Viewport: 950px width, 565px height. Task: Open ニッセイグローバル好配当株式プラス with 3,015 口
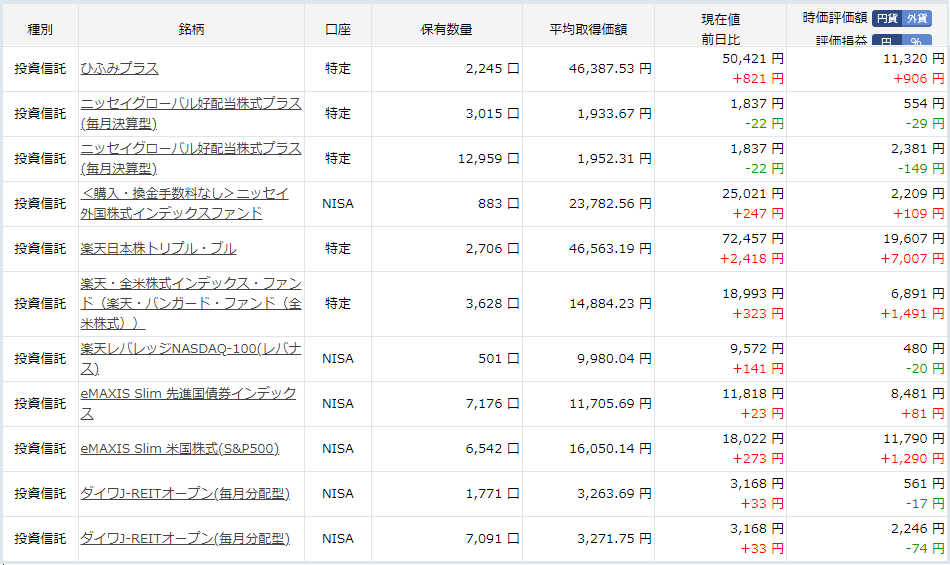(191, 113)
